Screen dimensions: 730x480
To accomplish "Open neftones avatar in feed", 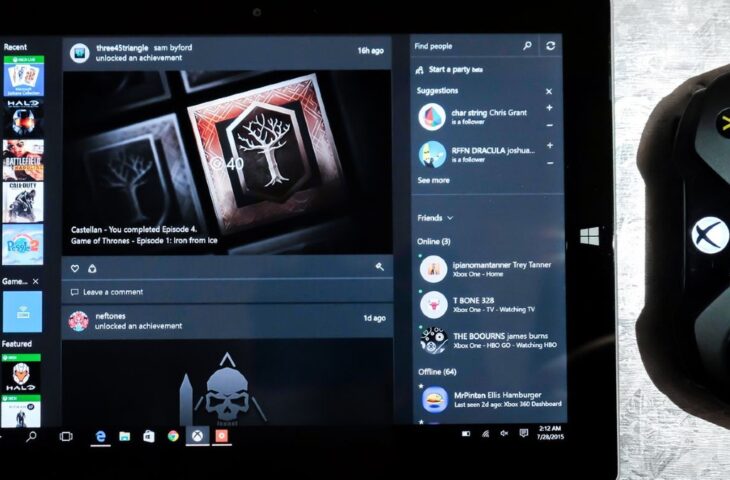I will coord(79,321).
